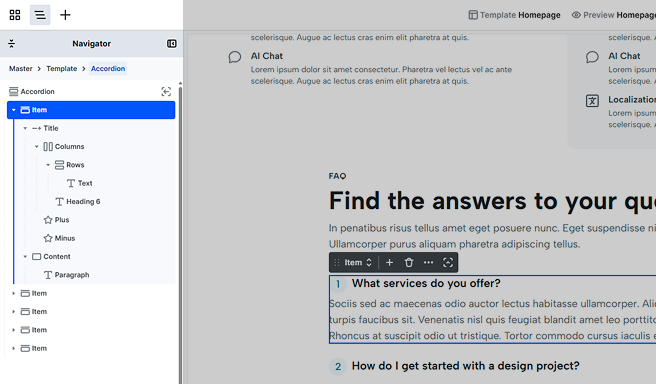This screenshot has width=656, height=384.
Task: Click the Preview eye icon
Action: 576,15
